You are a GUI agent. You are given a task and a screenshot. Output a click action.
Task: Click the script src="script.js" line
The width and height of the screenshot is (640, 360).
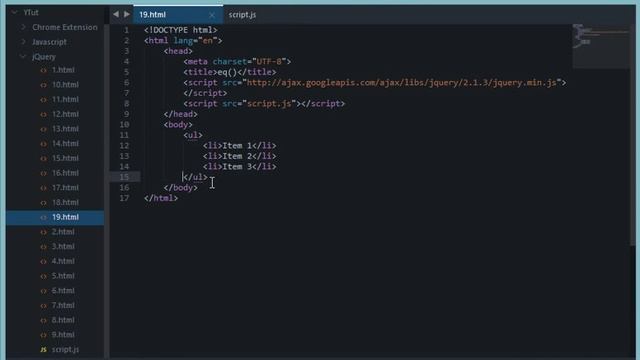pos(264,103)
